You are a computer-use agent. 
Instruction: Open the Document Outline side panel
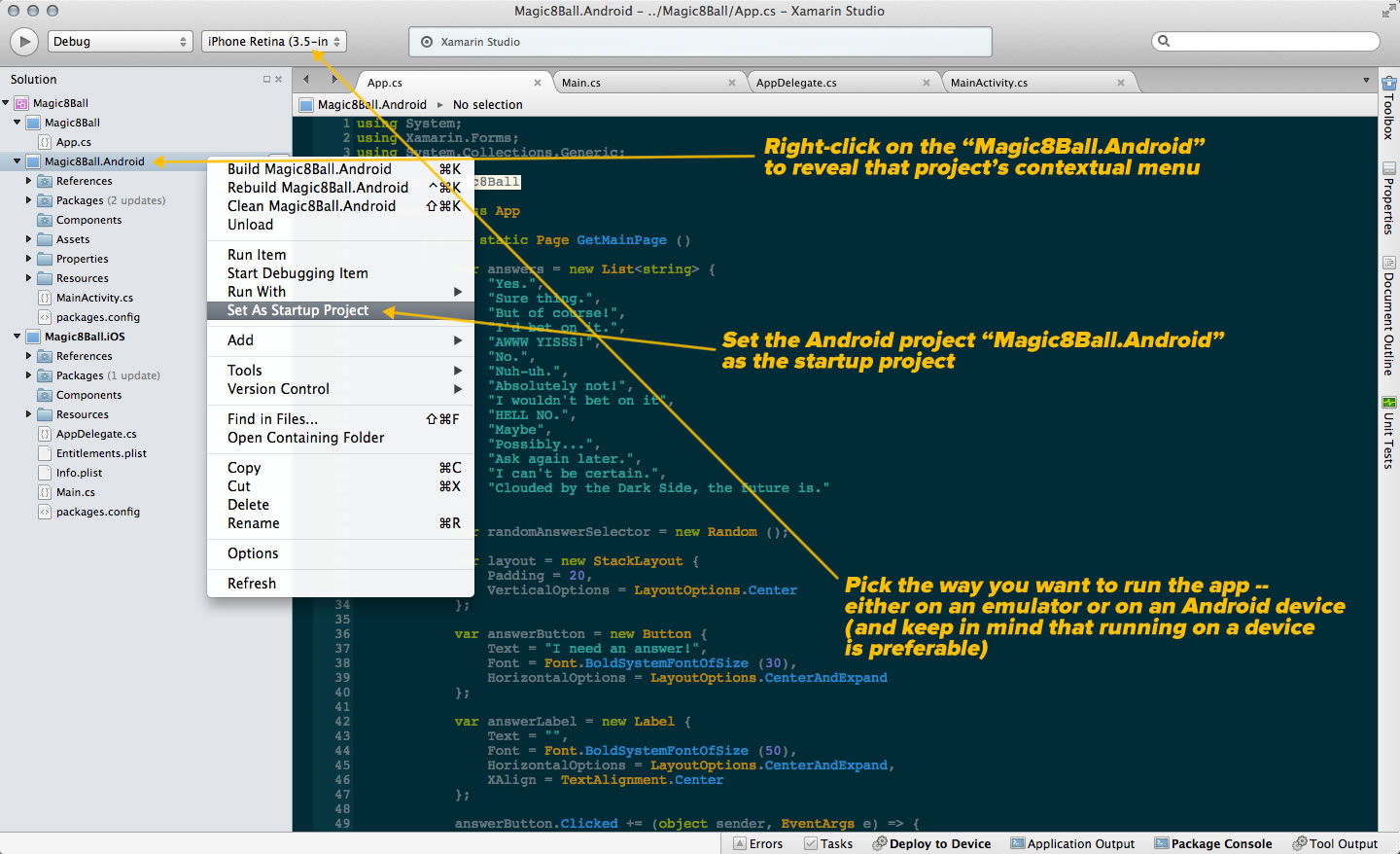[x=1388, y=316]
